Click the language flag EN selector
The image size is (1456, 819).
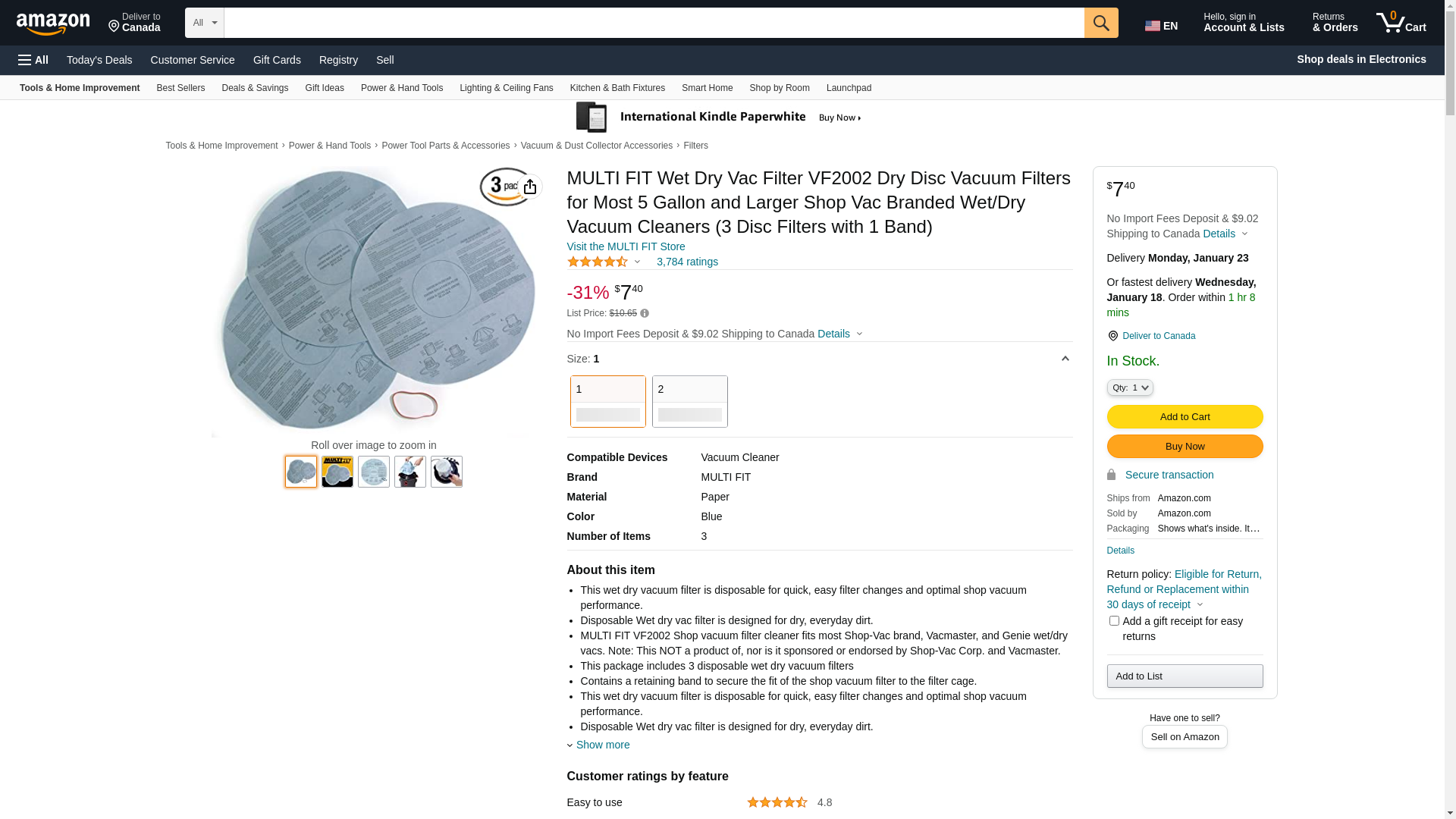[x=1161, y=26]
